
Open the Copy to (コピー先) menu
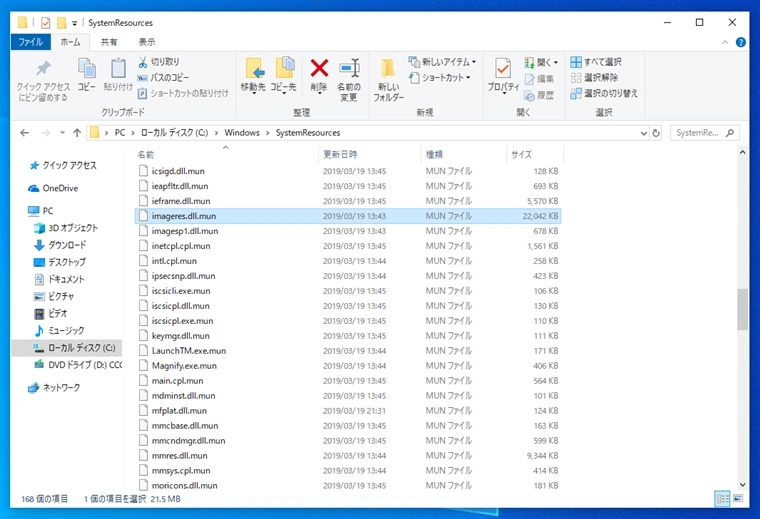coord(284,75)
